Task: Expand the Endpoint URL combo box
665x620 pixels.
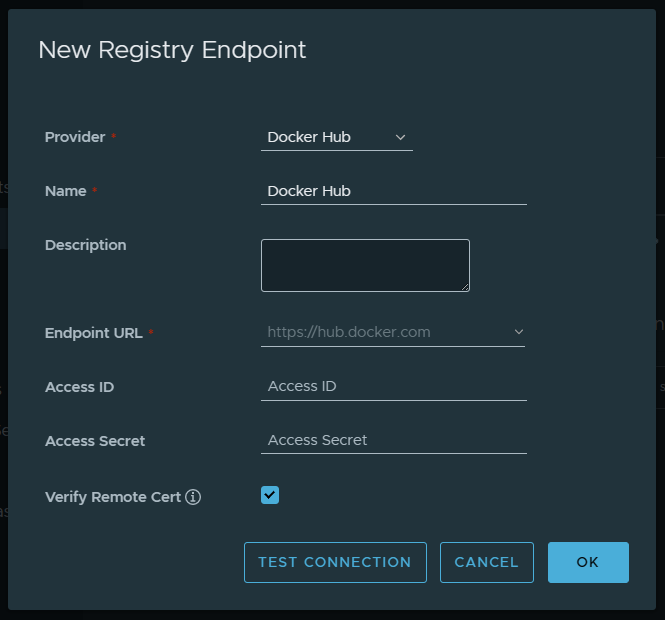Action: (392, 332)
